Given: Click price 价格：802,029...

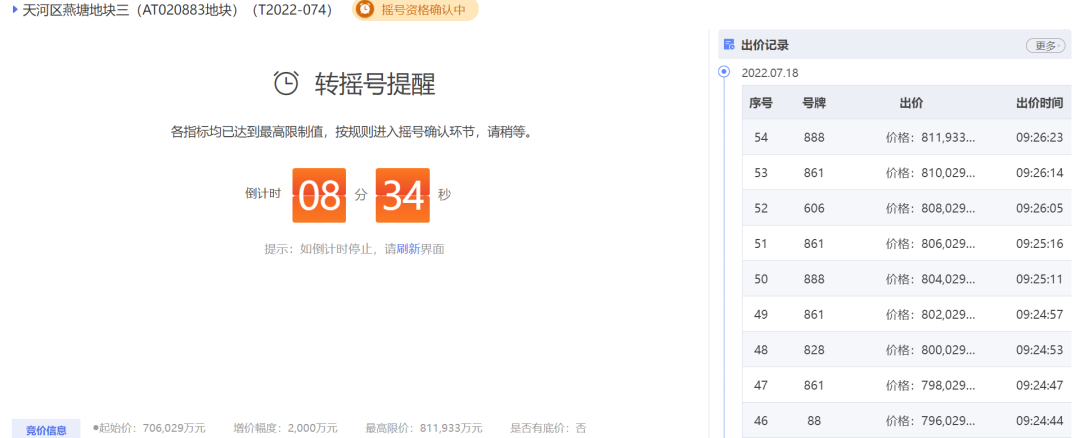Looking at the screenshot, I should (x=931, y=315).
